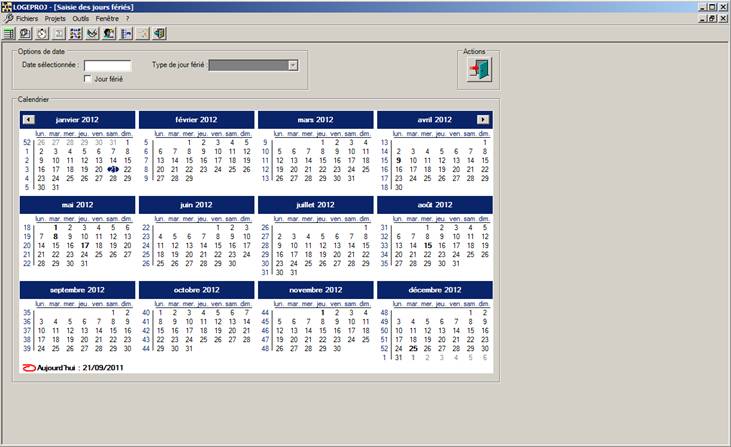Click the user portrait toolbar icon
Viewport: 731px width, 447px height.
108,33
